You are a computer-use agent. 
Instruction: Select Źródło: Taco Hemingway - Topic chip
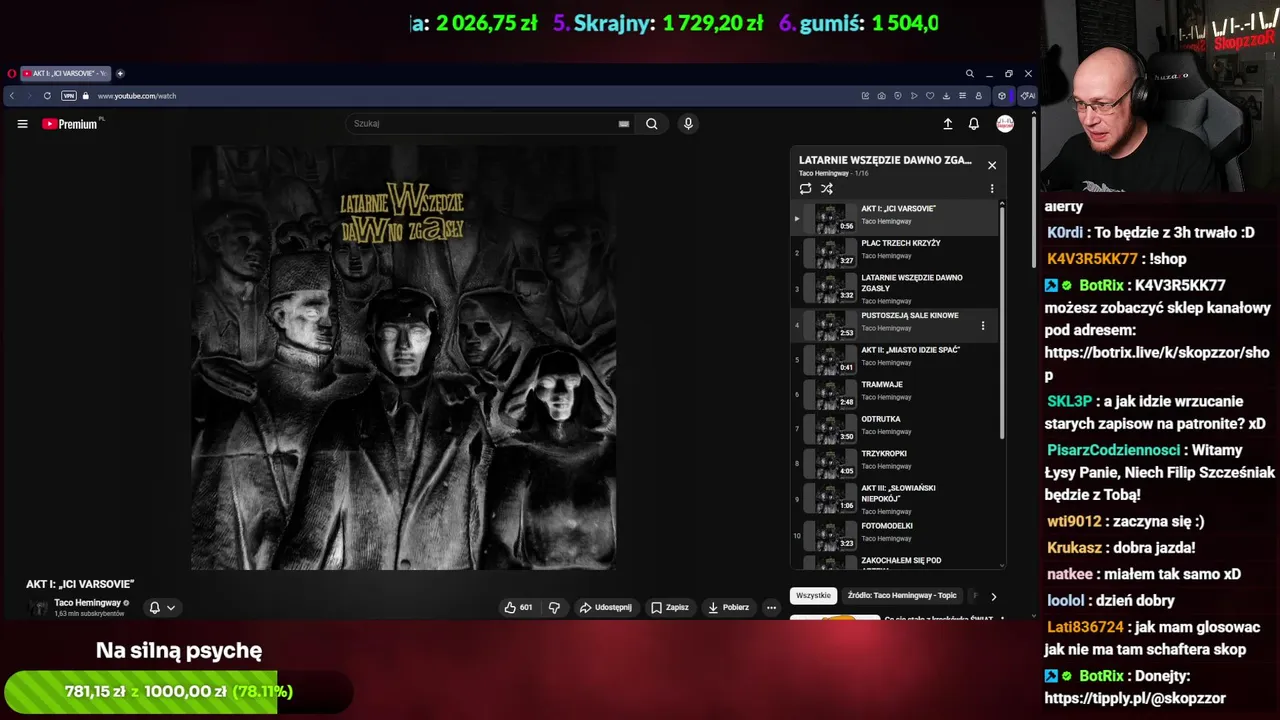pos(902,596)
